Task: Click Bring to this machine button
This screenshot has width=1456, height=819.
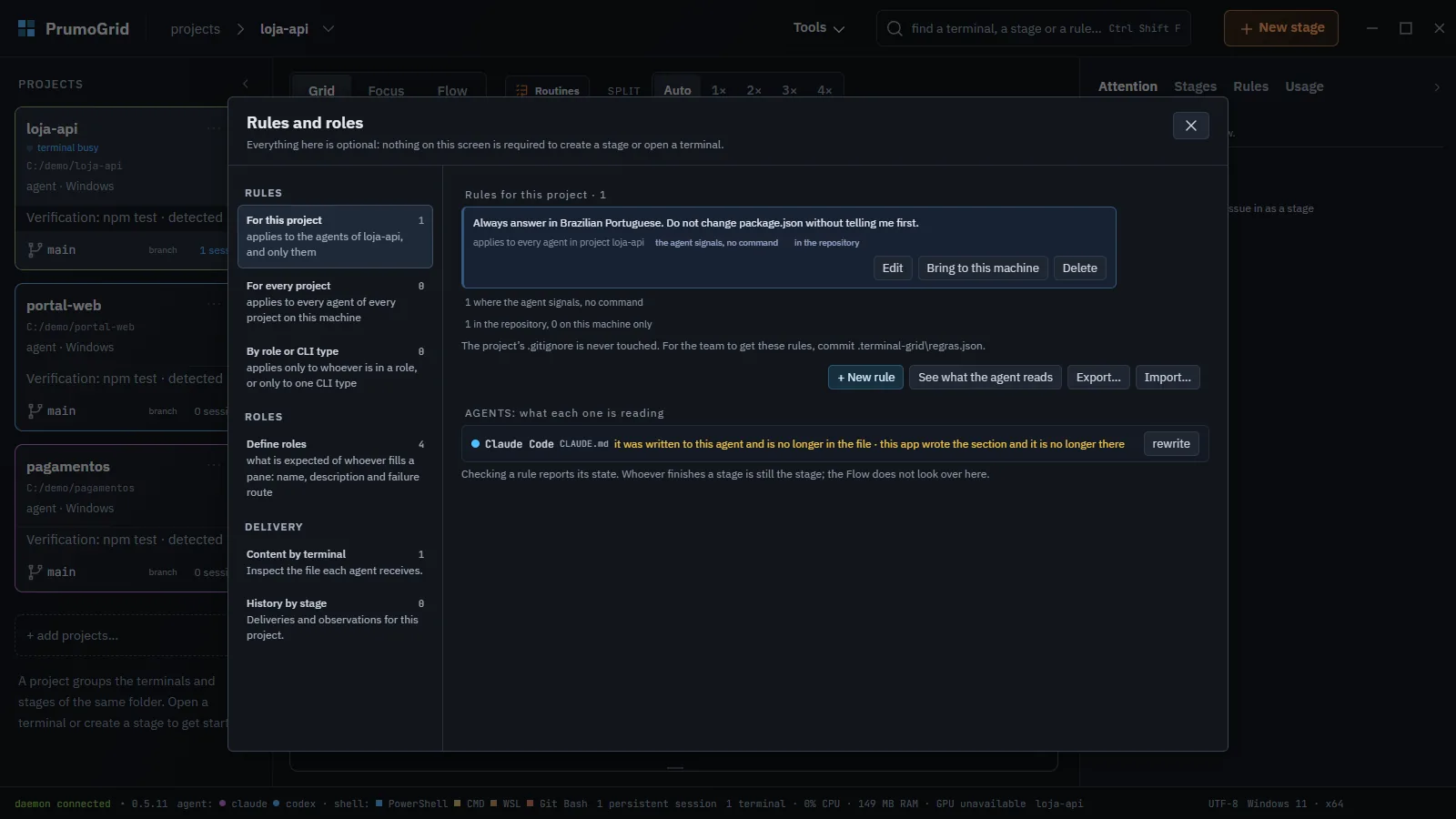Action: [983, 268]
